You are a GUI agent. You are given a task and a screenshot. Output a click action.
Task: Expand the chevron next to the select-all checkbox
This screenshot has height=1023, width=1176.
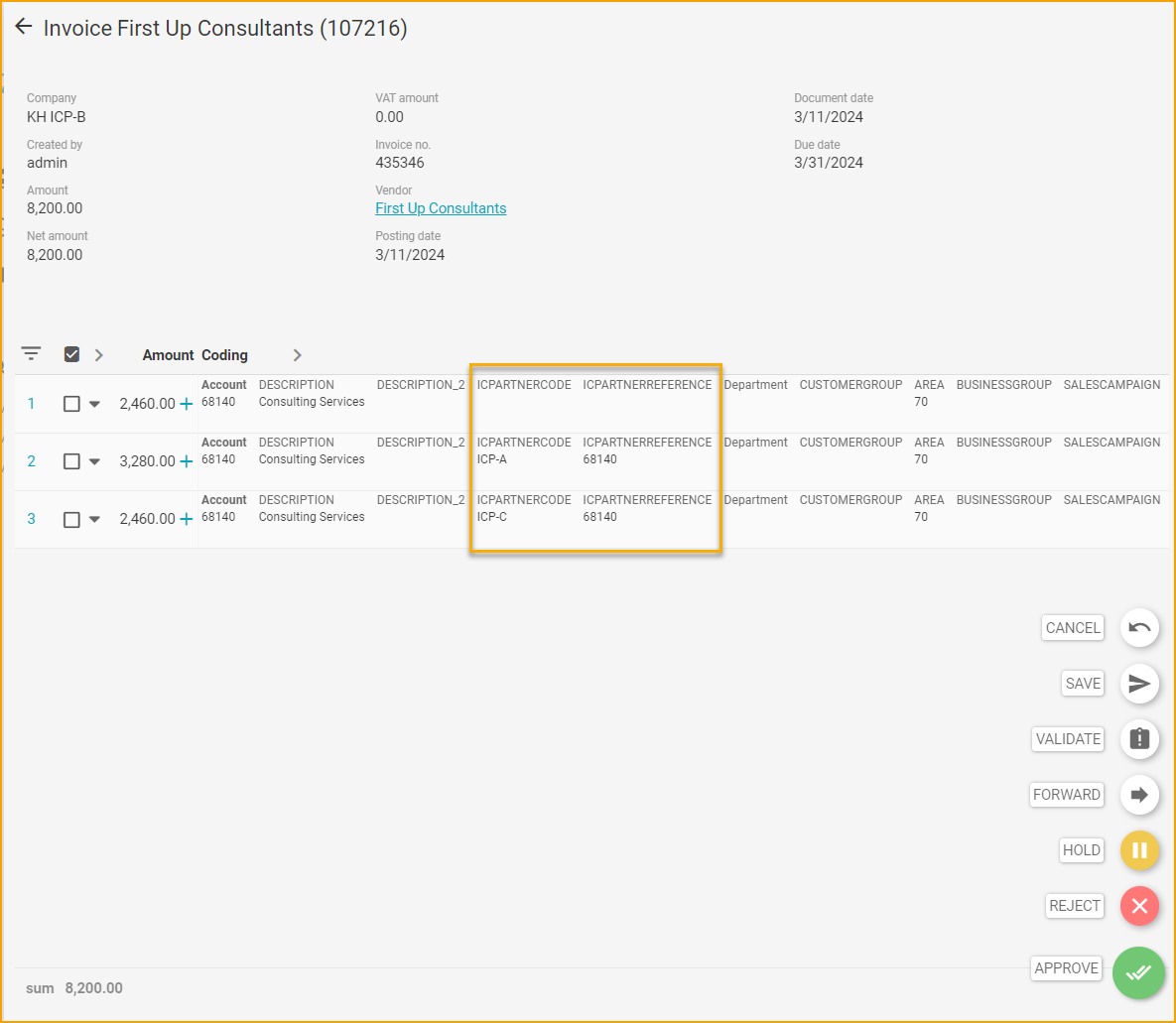pos(98,353)
